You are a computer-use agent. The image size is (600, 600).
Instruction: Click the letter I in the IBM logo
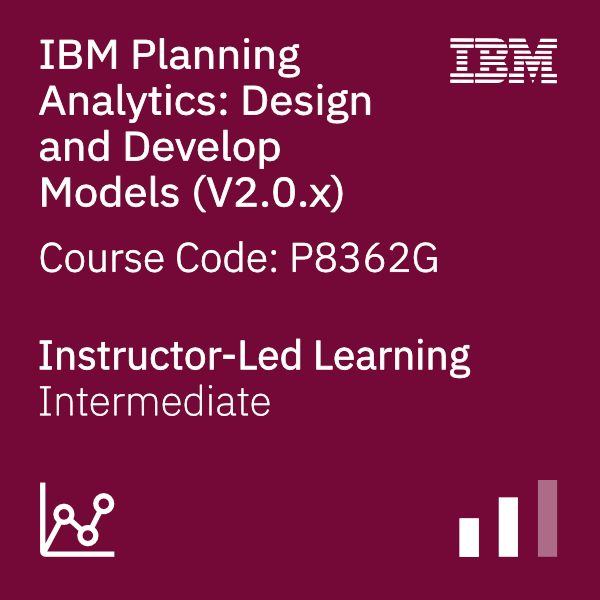click(x=461, y=60)
